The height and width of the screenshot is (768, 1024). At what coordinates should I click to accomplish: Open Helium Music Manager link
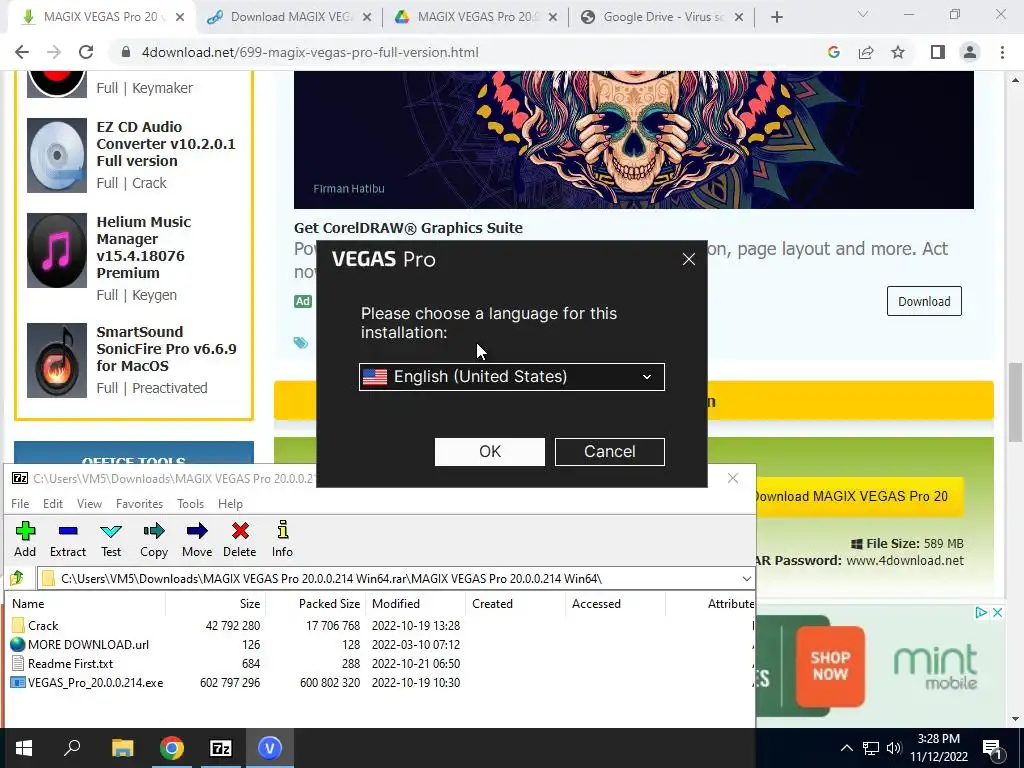tap(144, 247)
